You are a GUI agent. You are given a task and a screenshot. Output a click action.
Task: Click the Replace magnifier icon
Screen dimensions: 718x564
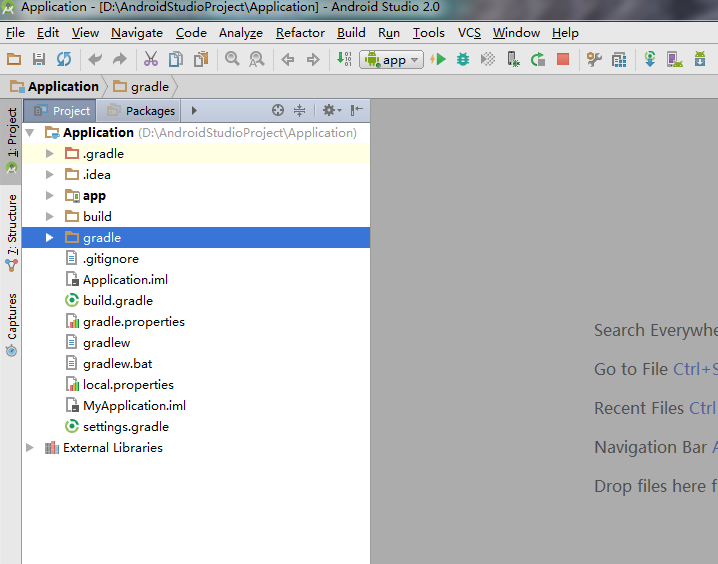256,59
